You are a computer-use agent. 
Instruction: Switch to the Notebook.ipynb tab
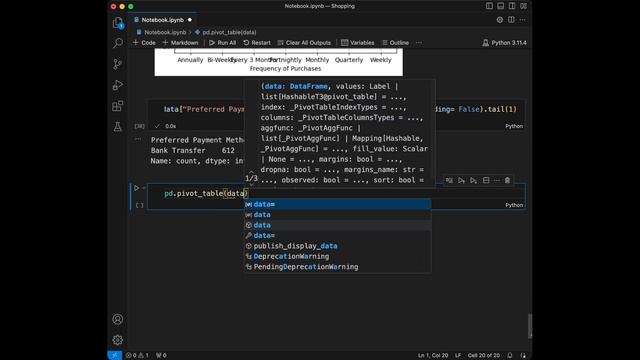click(x=162, y=20)
